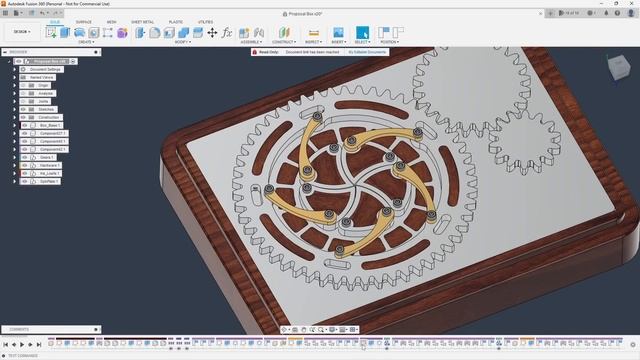
Task: Click the My Editable Documents link
Action: tap(367, 52)
